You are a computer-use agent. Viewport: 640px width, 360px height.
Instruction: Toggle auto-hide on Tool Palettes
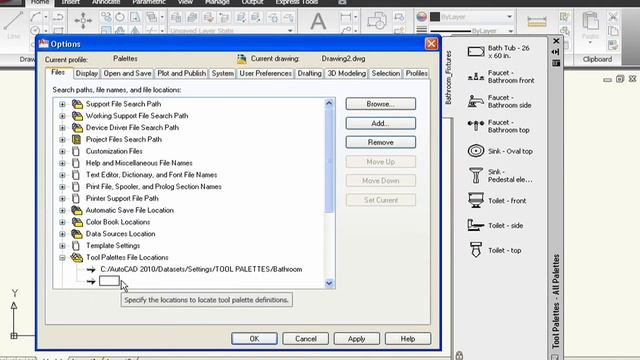point(556,52)
